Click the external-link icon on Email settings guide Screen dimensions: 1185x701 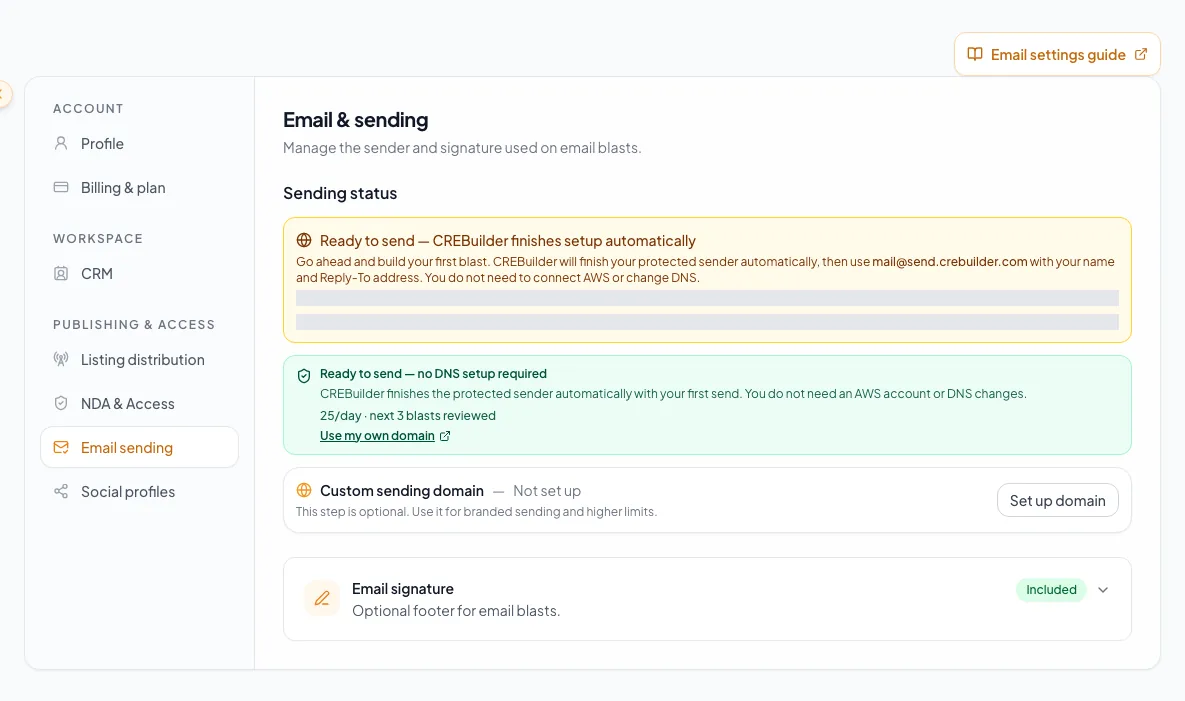coord(1141,54)
